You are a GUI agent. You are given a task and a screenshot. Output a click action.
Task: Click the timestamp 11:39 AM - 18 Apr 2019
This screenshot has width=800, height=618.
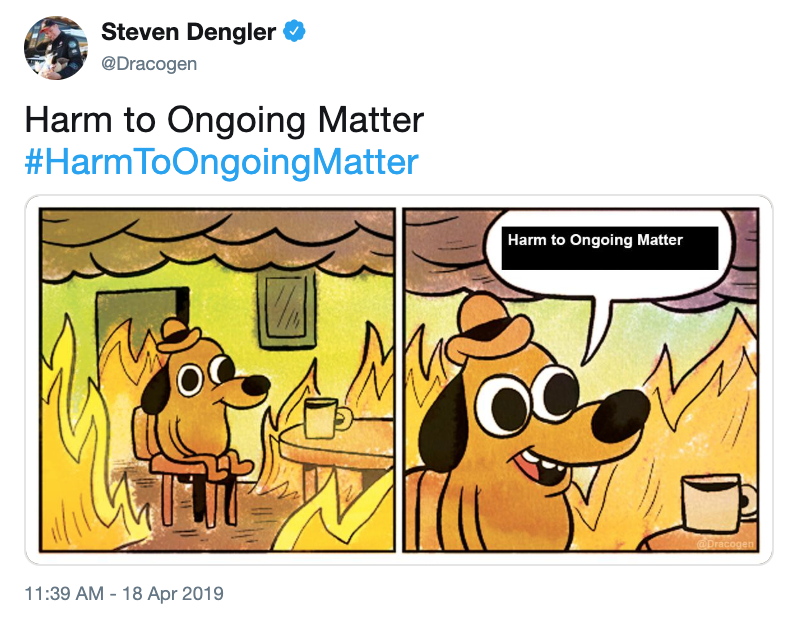pos(125,594)
